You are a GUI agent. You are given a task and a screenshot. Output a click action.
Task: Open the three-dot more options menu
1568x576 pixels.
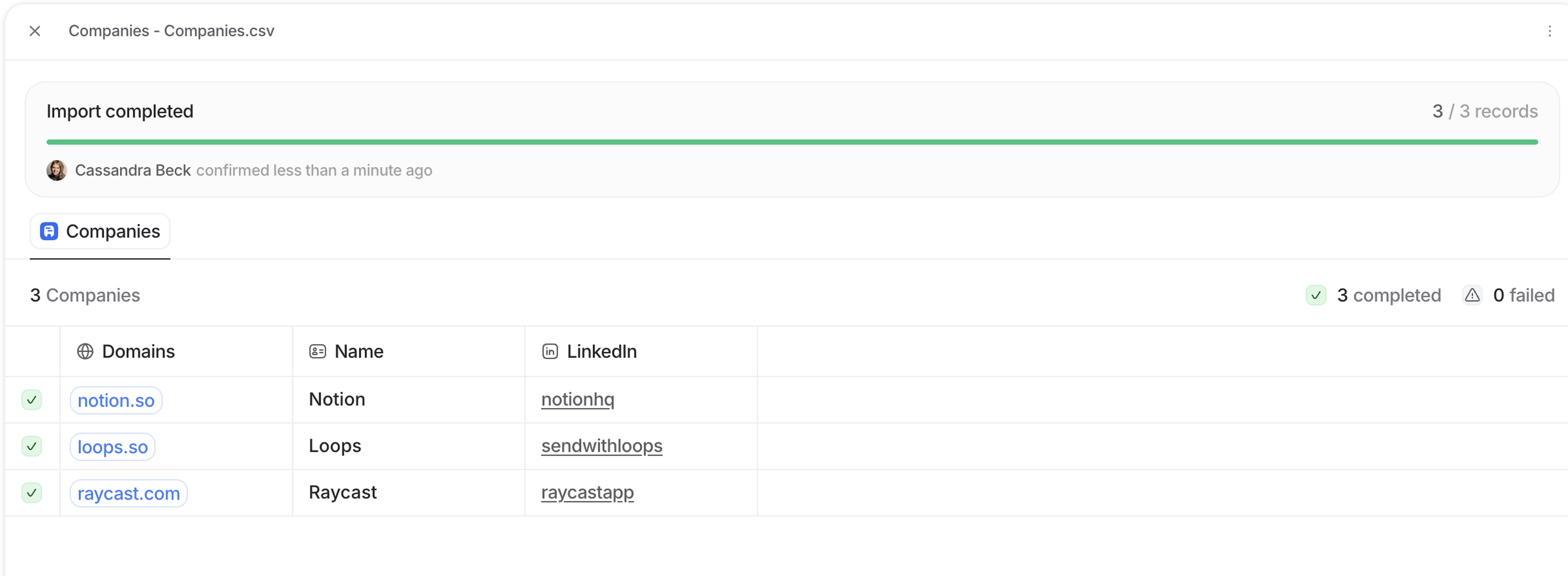(1549, 31)
